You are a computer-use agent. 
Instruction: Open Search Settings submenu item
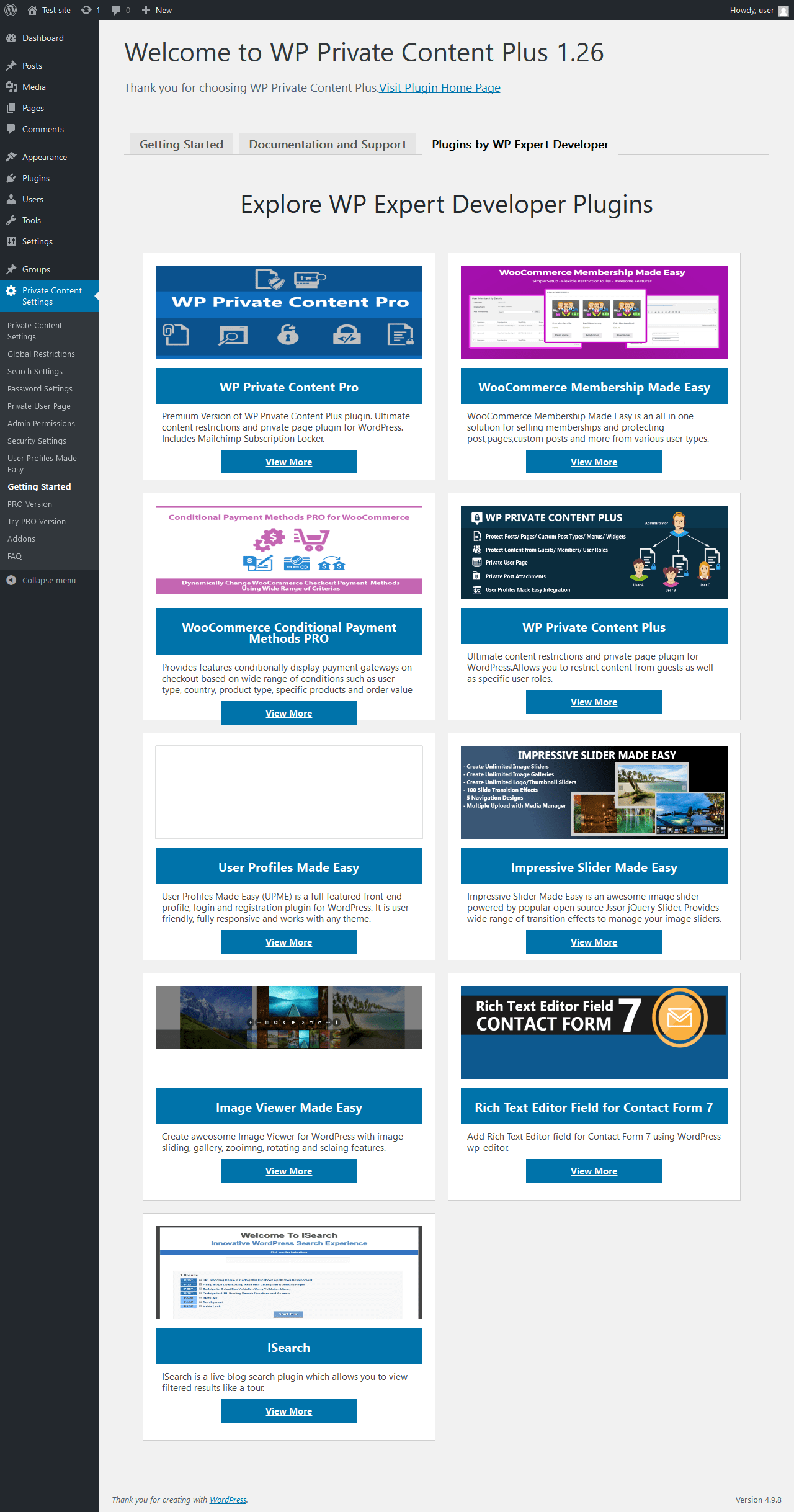click(35, 371)
